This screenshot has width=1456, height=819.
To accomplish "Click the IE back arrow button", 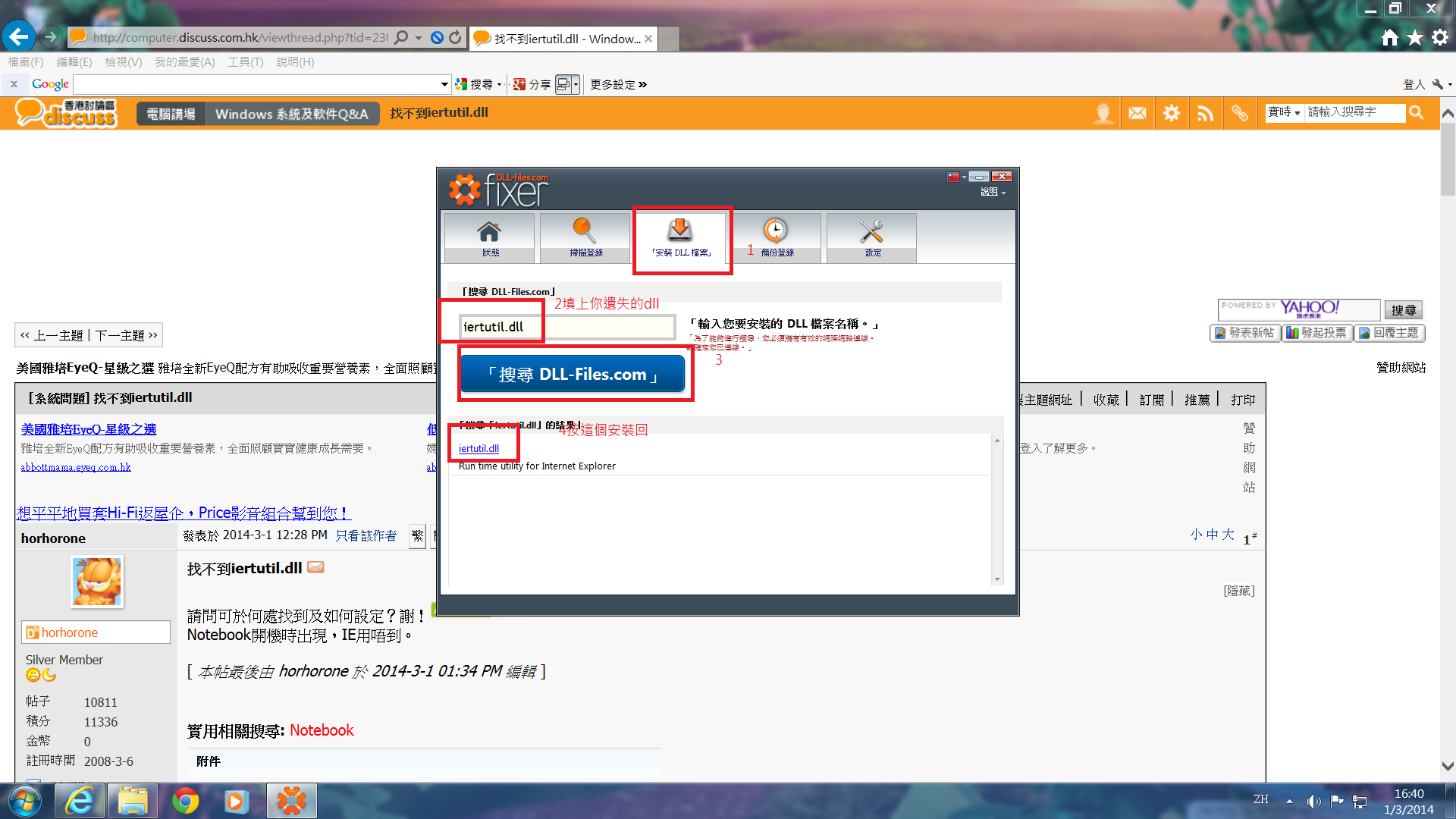I will 18,36.
